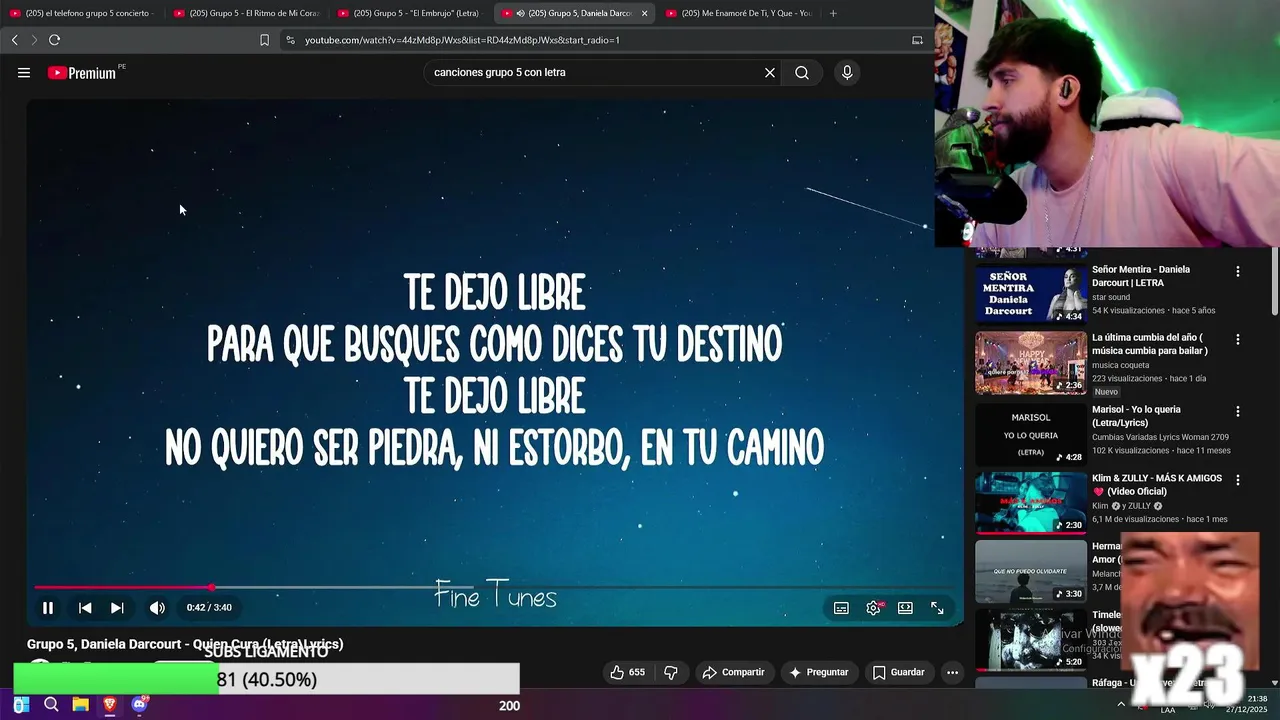
Task: Toggle subtitles on the video player
Action: (841, 608)
